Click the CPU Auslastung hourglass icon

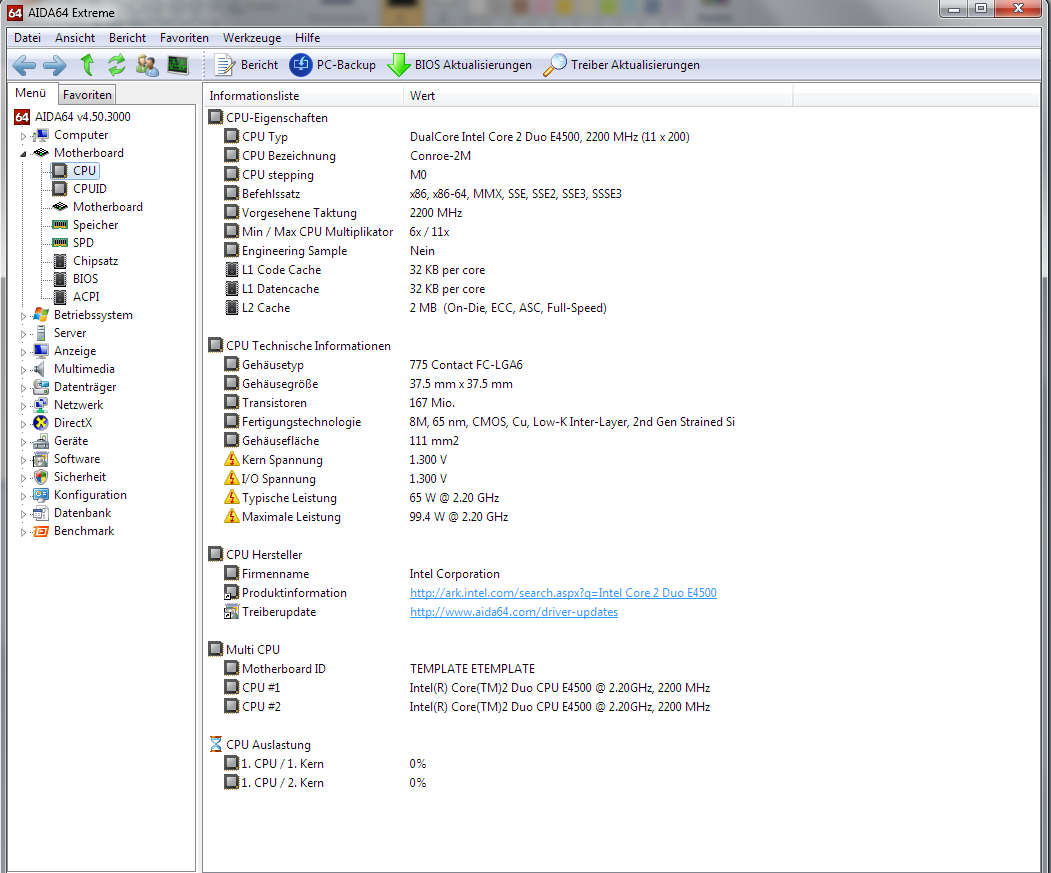click(215, 744)
